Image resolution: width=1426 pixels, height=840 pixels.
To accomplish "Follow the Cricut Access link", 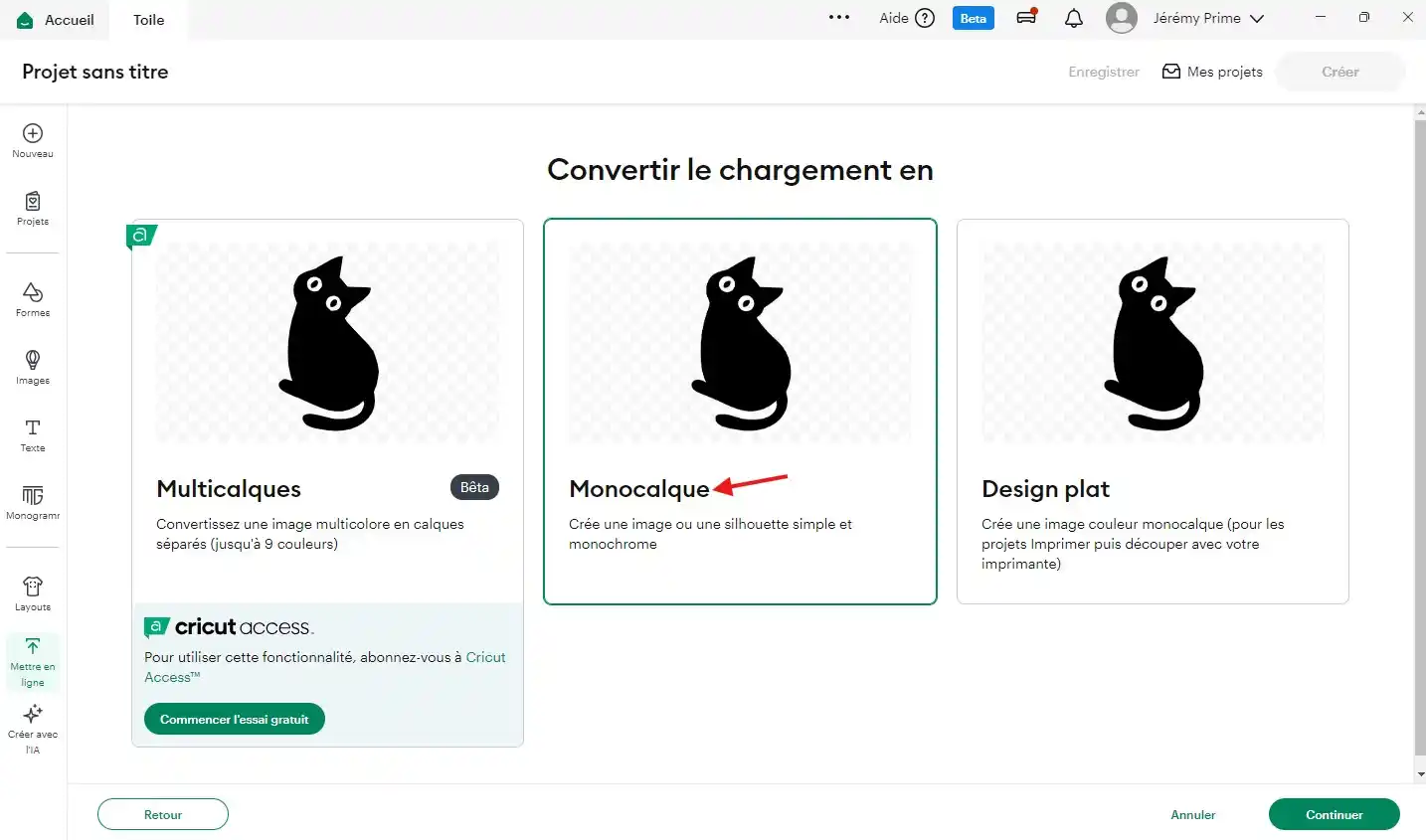I will [x=484, y=657].
